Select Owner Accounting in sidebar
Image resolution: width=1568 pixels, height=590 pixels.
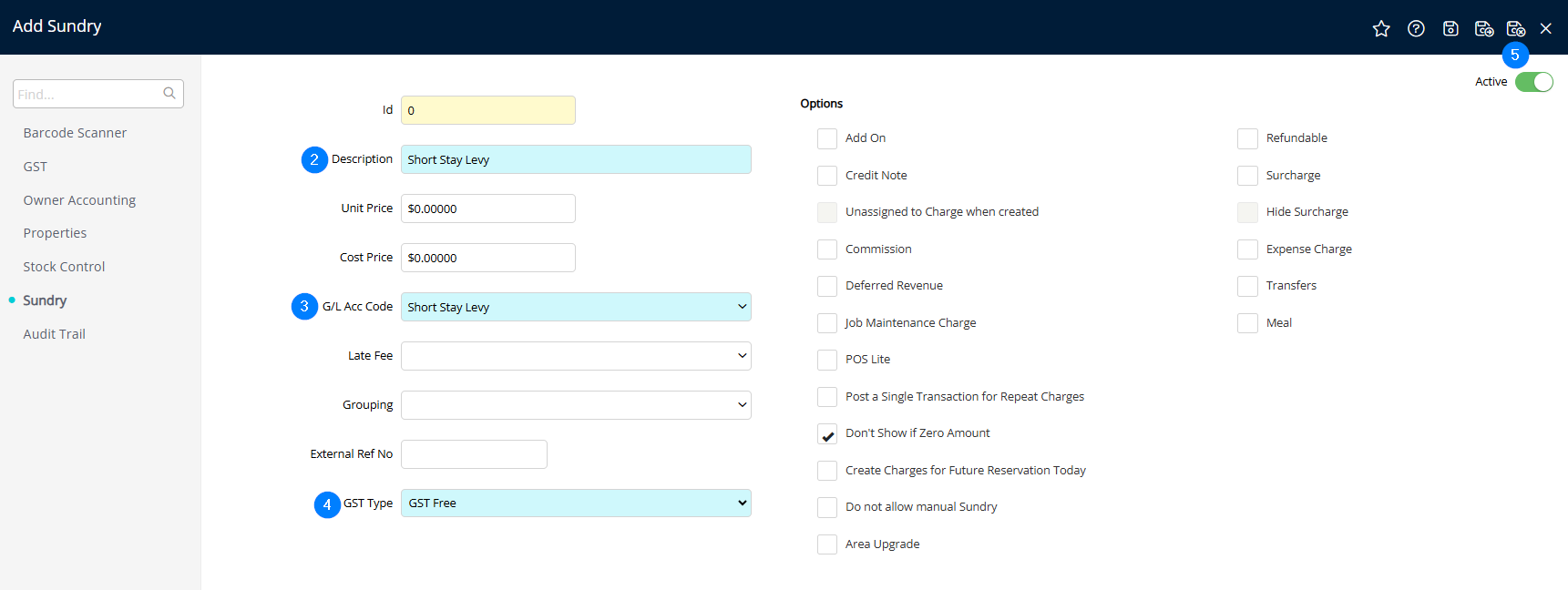(x=79, y=200)
